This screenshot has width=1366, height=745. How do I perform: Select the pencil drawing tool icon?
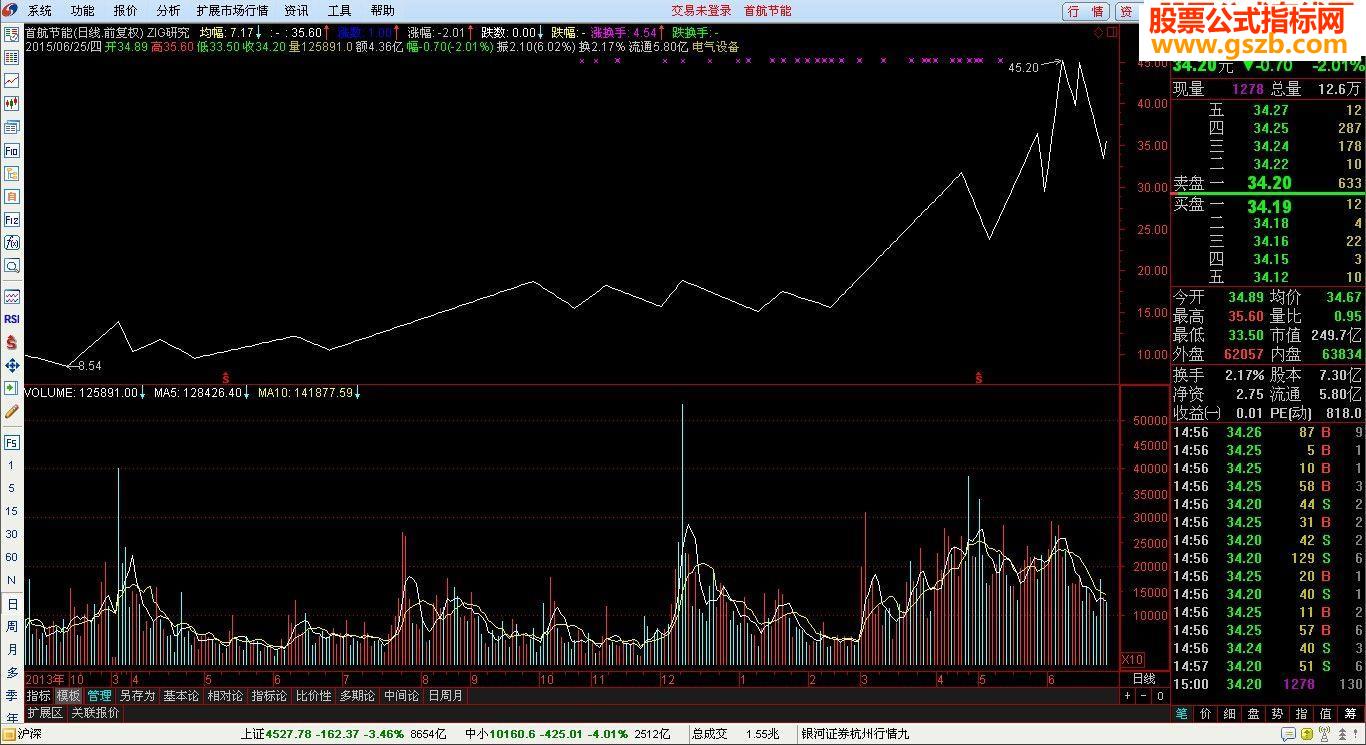[12, 411]
